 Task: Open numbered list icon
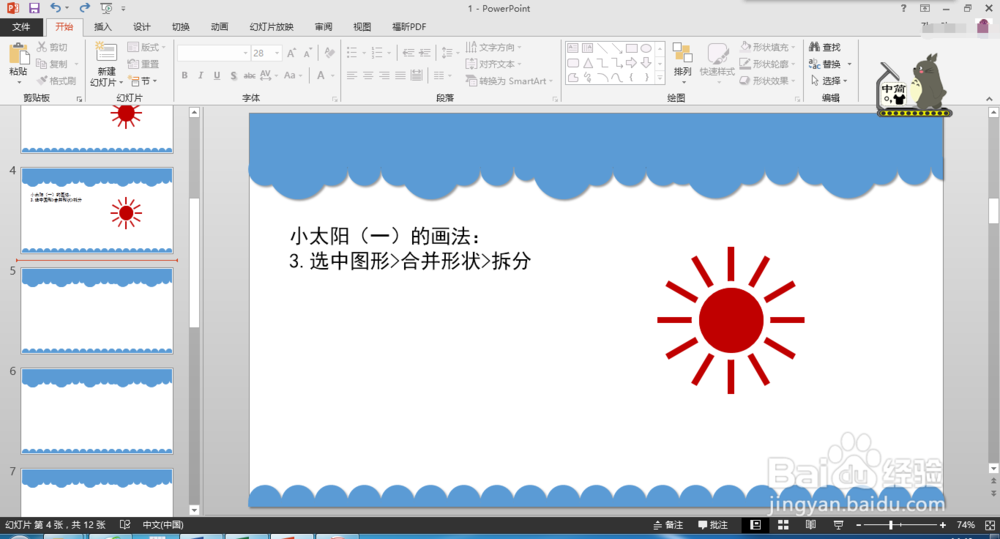(x=377, y=53)
